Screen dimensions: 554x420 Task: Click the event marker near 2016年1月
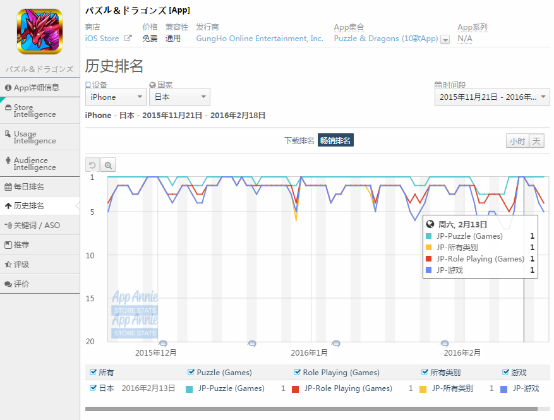[x=336, y=343]
